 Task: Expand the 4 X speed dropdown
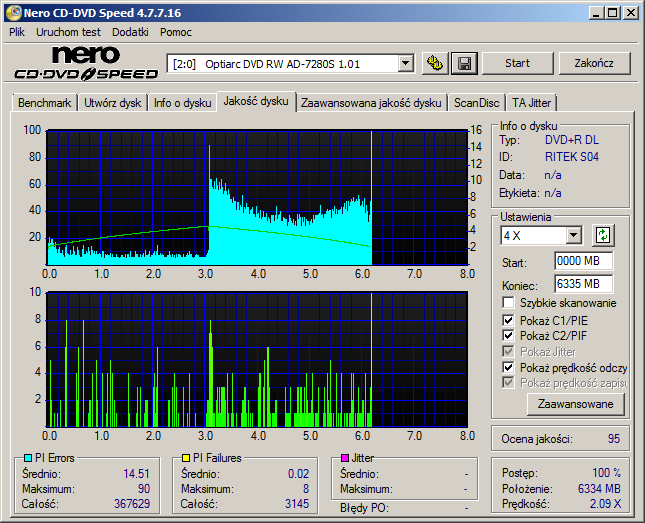coord(573,236)
